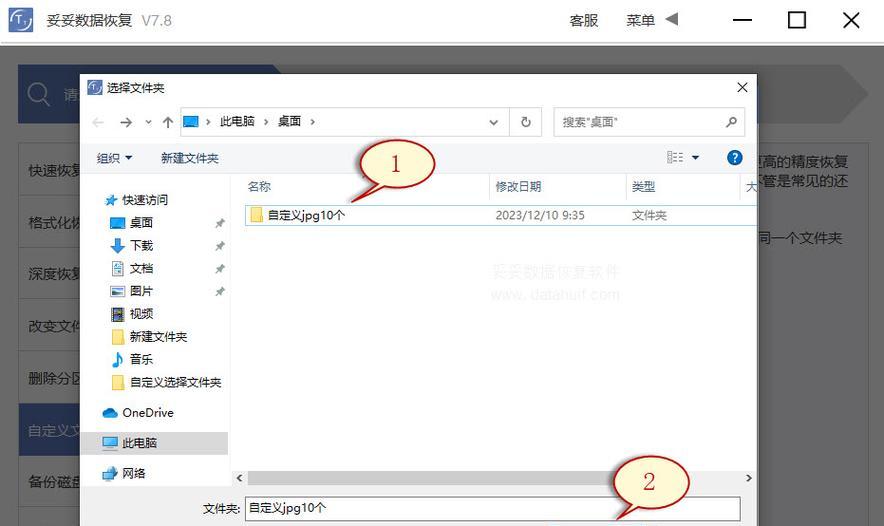This screenshot has width=884, height=526.
Task: Select the 自定义jpg10个 folder row
Action: (501, 215)
